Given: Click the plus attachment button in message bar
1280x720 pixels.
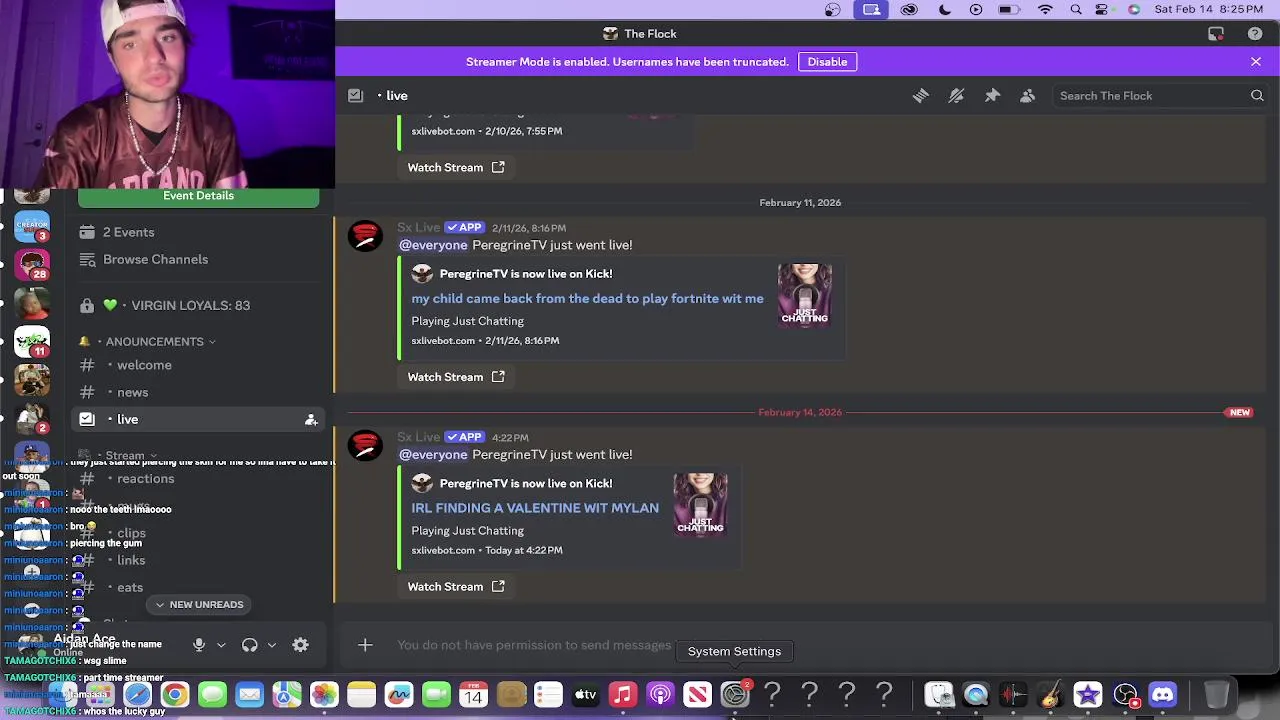Looking at the screenshot, I should pyautogui.click(x=365, y=645).
